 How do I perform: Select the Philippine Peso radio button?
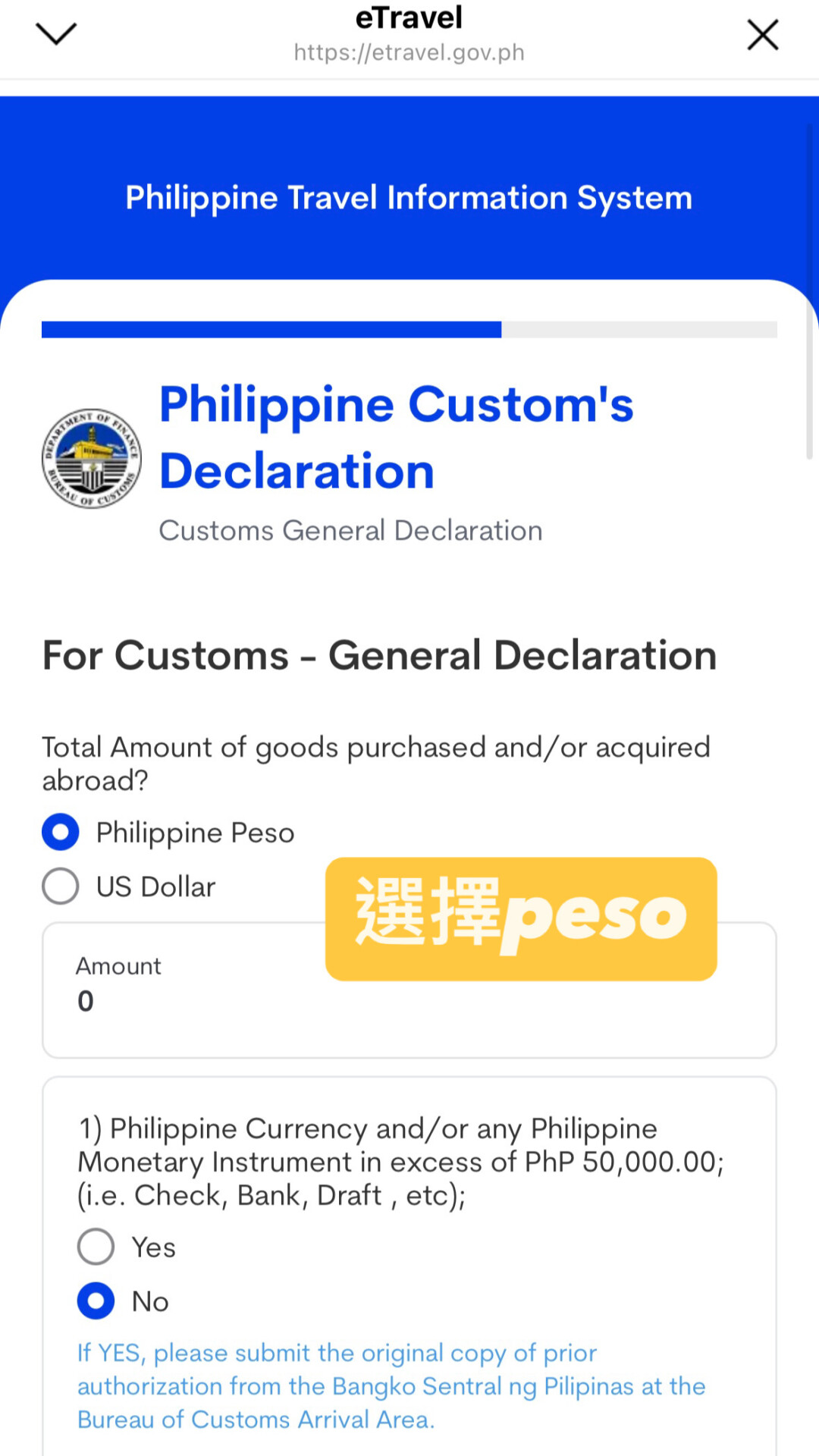61,832
